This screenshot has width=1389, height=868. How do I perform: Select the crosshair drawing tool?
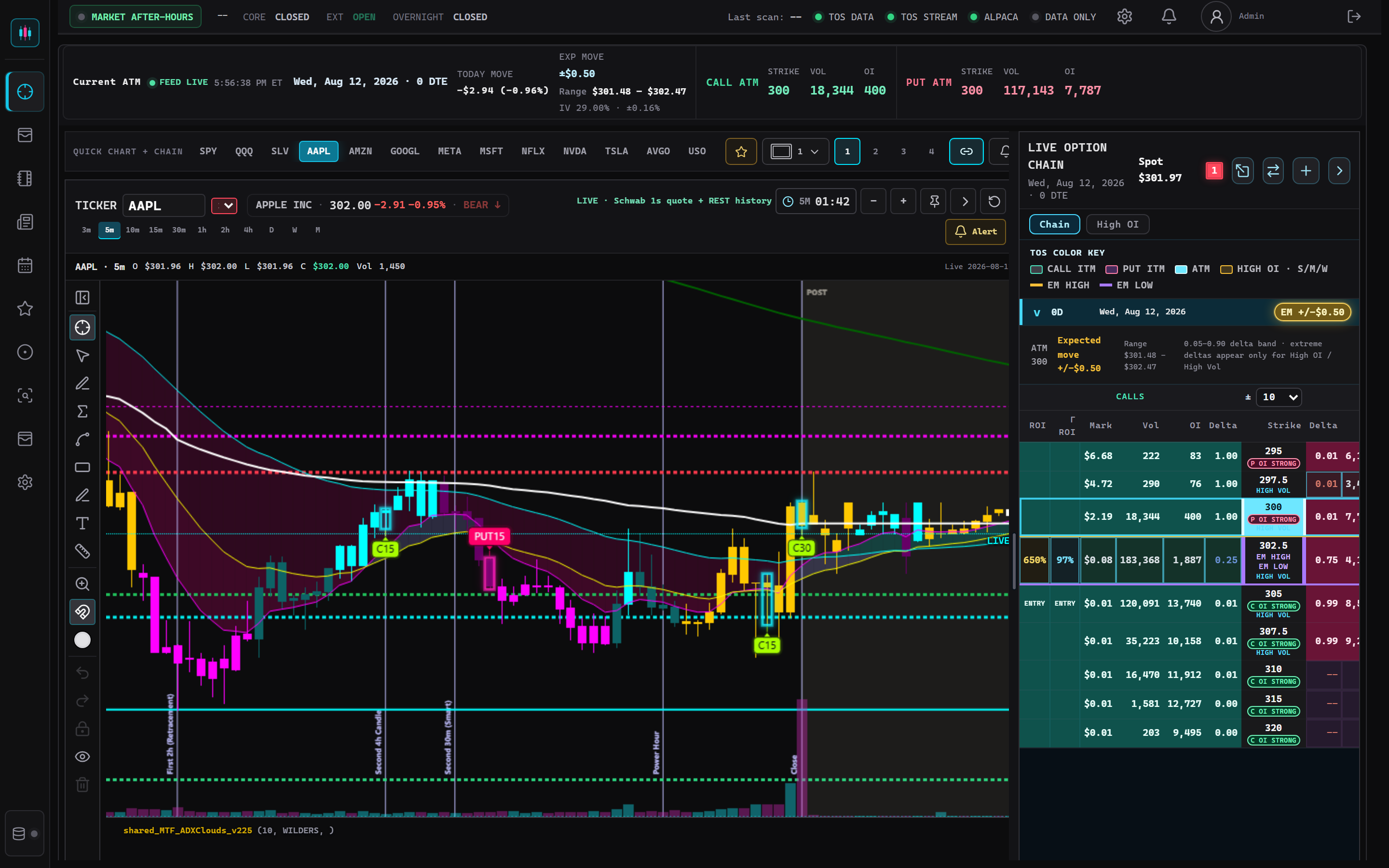coord(82,327)
